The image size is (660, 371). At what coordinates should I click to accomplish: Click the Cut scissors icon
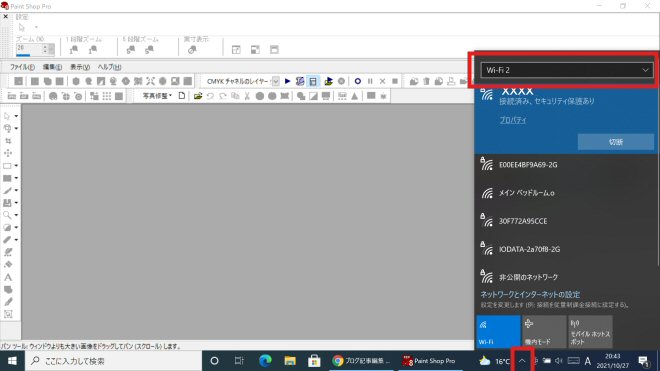point(247,96)
